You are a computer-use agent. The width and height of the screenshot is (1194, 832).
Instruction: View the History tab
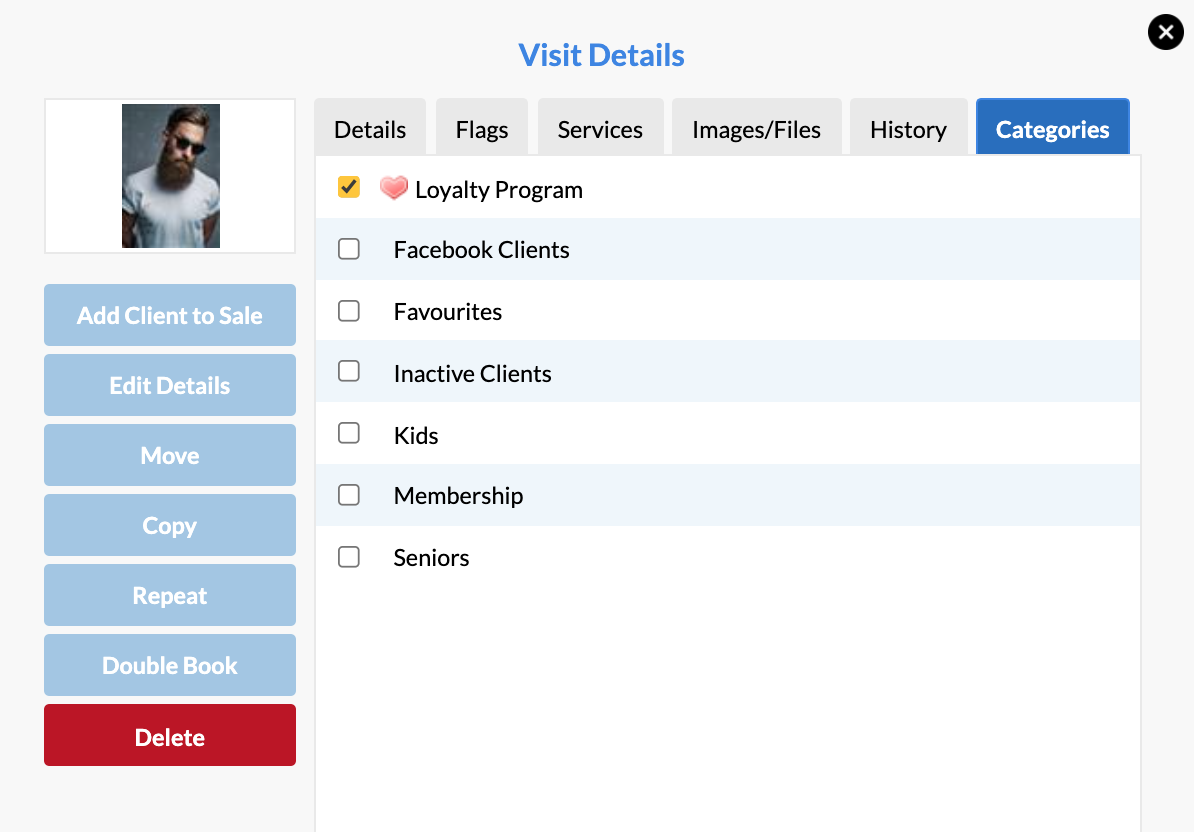(908, 128)
